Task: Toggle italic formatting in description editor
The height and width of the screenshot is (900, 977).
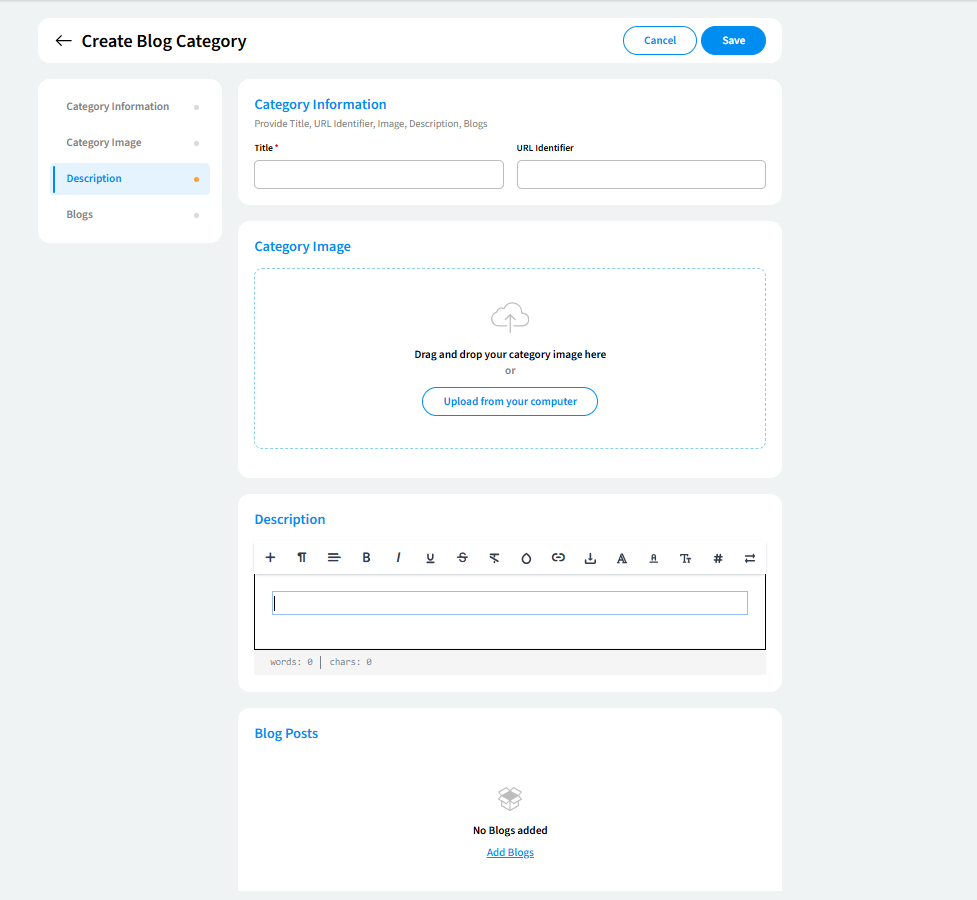Action: (x=398, y=558)
